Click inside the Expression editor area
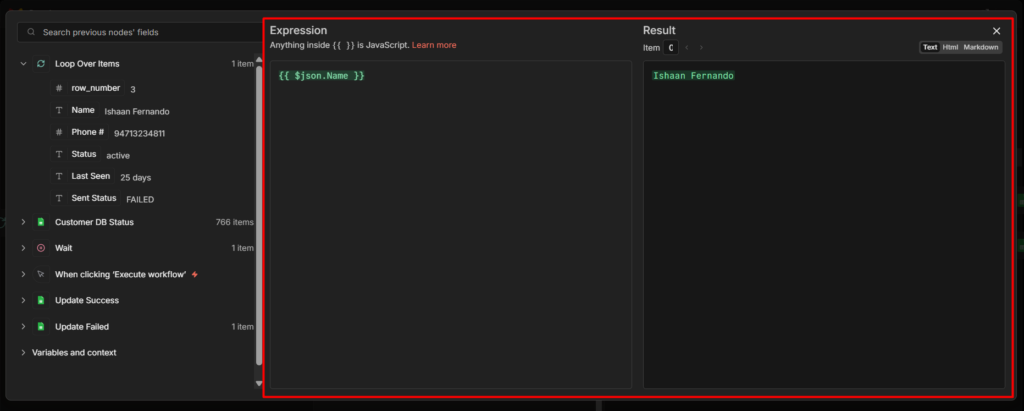This screenshot has height=411, width=1024. (451, 225)
